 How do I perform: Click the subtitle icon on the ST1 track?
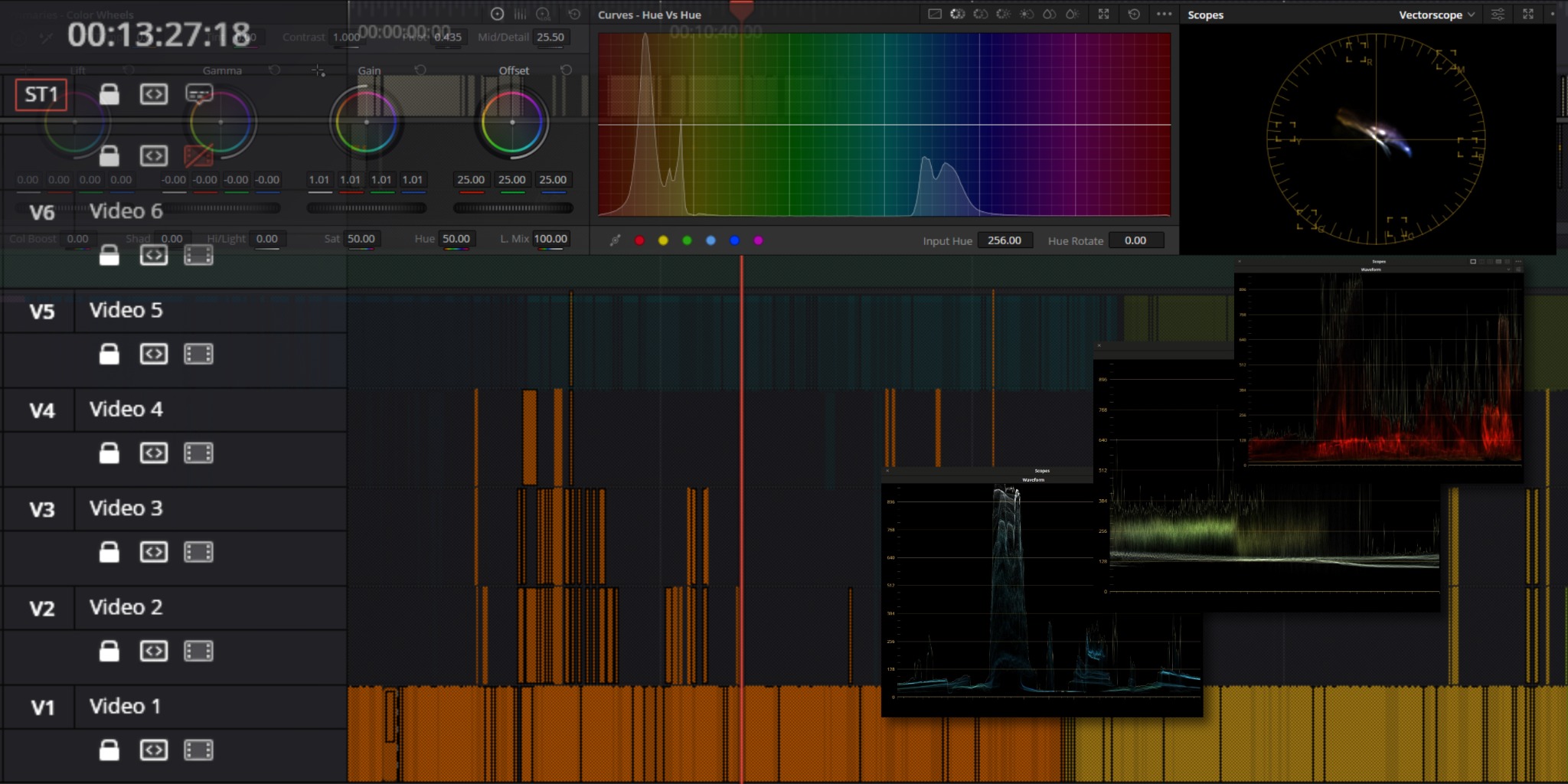click(x=199, y=94)
